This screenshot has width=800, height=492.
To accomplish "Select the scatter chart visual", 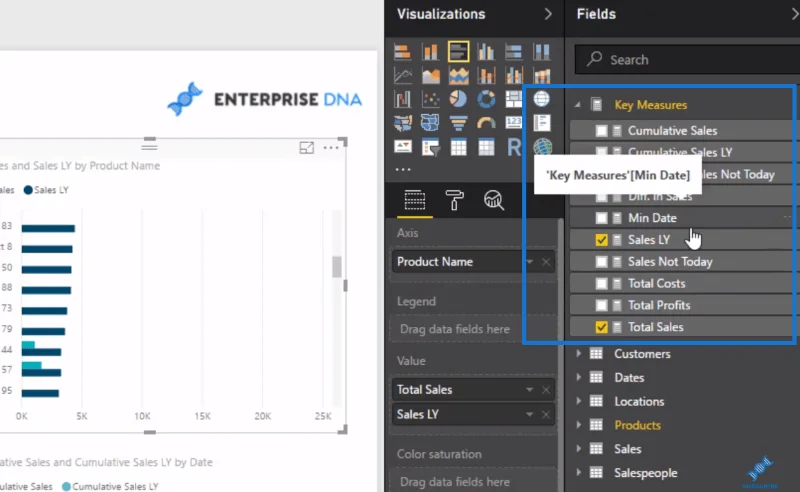I will (430, 99).
